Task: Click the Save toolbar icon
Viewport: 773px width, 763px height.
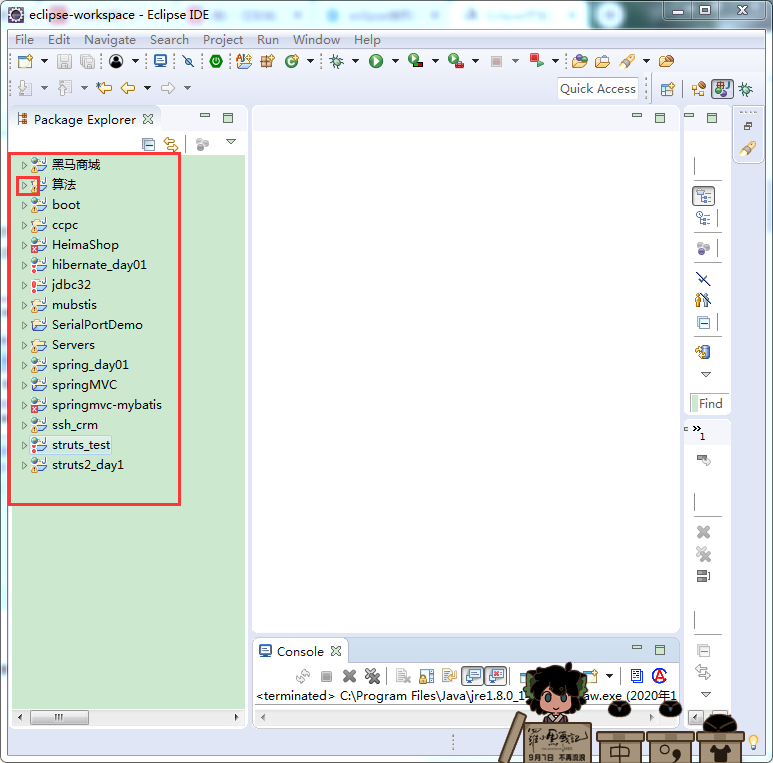Action: tap(65, 61)
